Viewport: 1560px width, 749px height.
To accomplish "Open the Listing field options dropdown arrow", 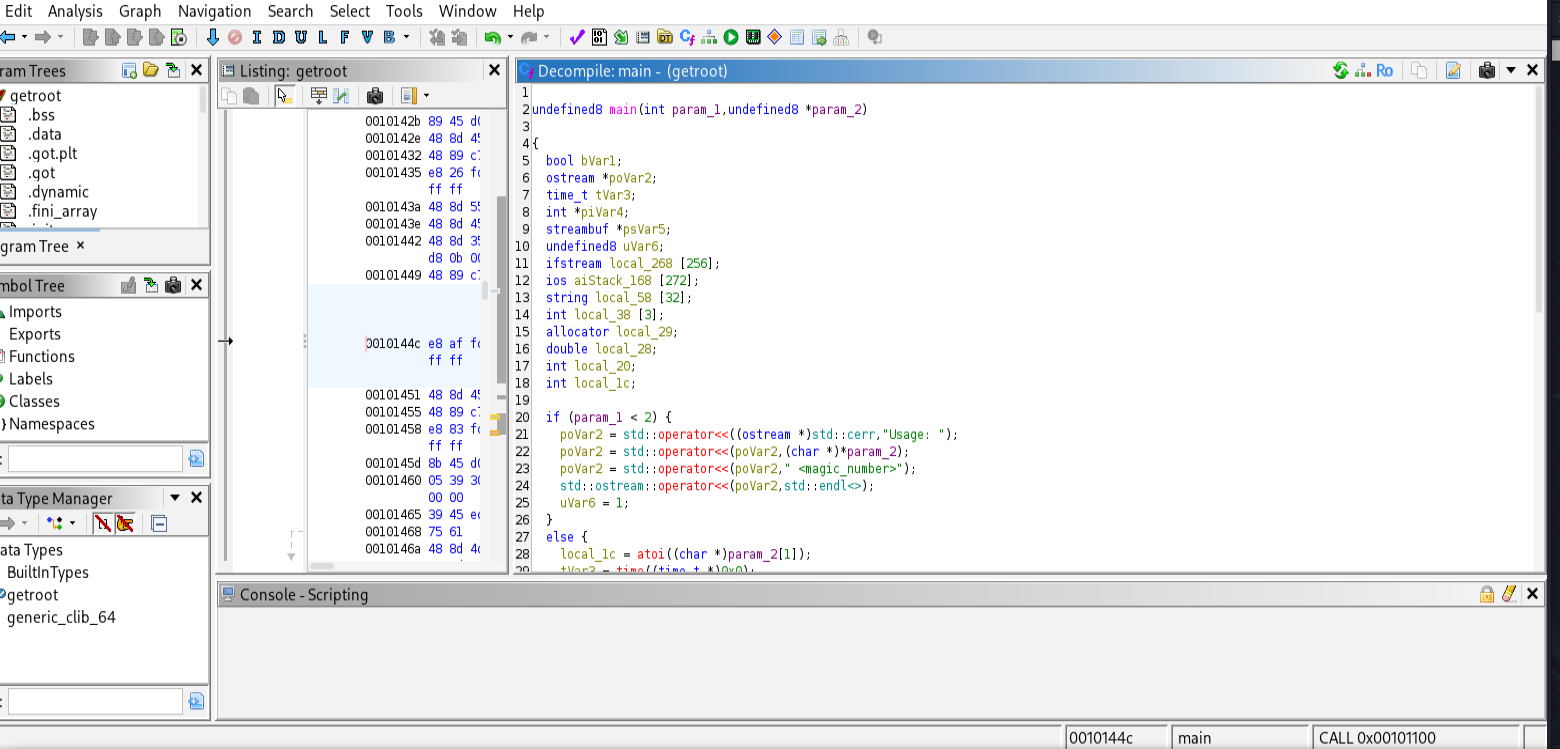I will pos(427,96).
